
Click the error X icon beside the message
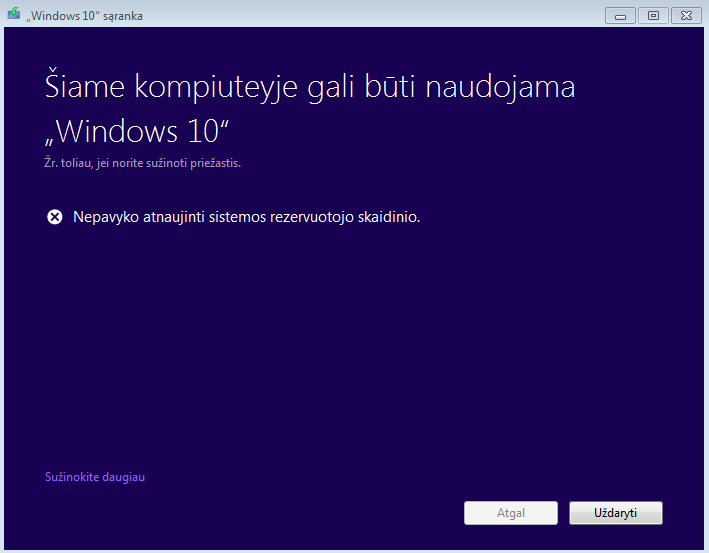(55, 217)
